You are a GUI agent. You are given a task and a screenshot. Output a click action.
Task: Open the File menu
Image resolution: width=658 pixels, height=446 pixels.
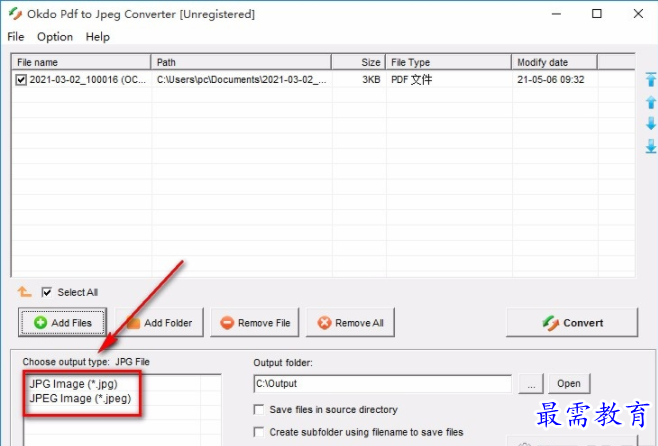[16, 37]
